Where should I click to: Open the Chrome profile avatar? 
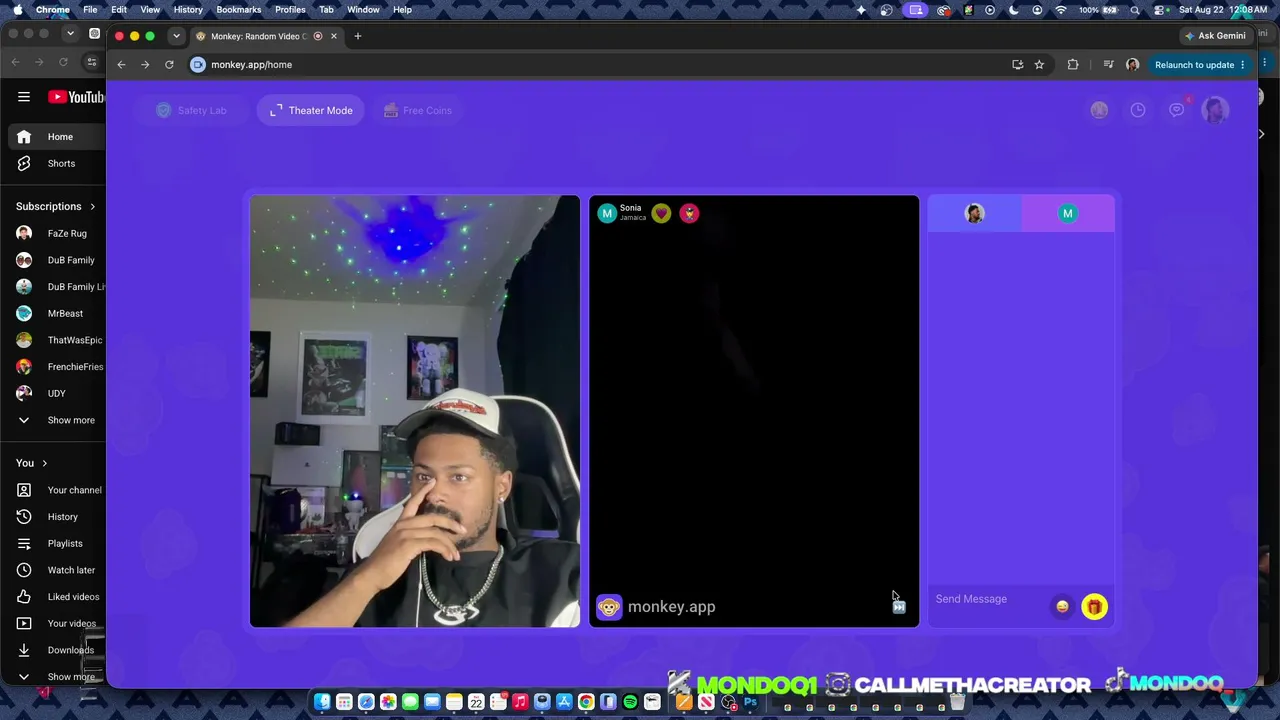(x=1132, y=65)
